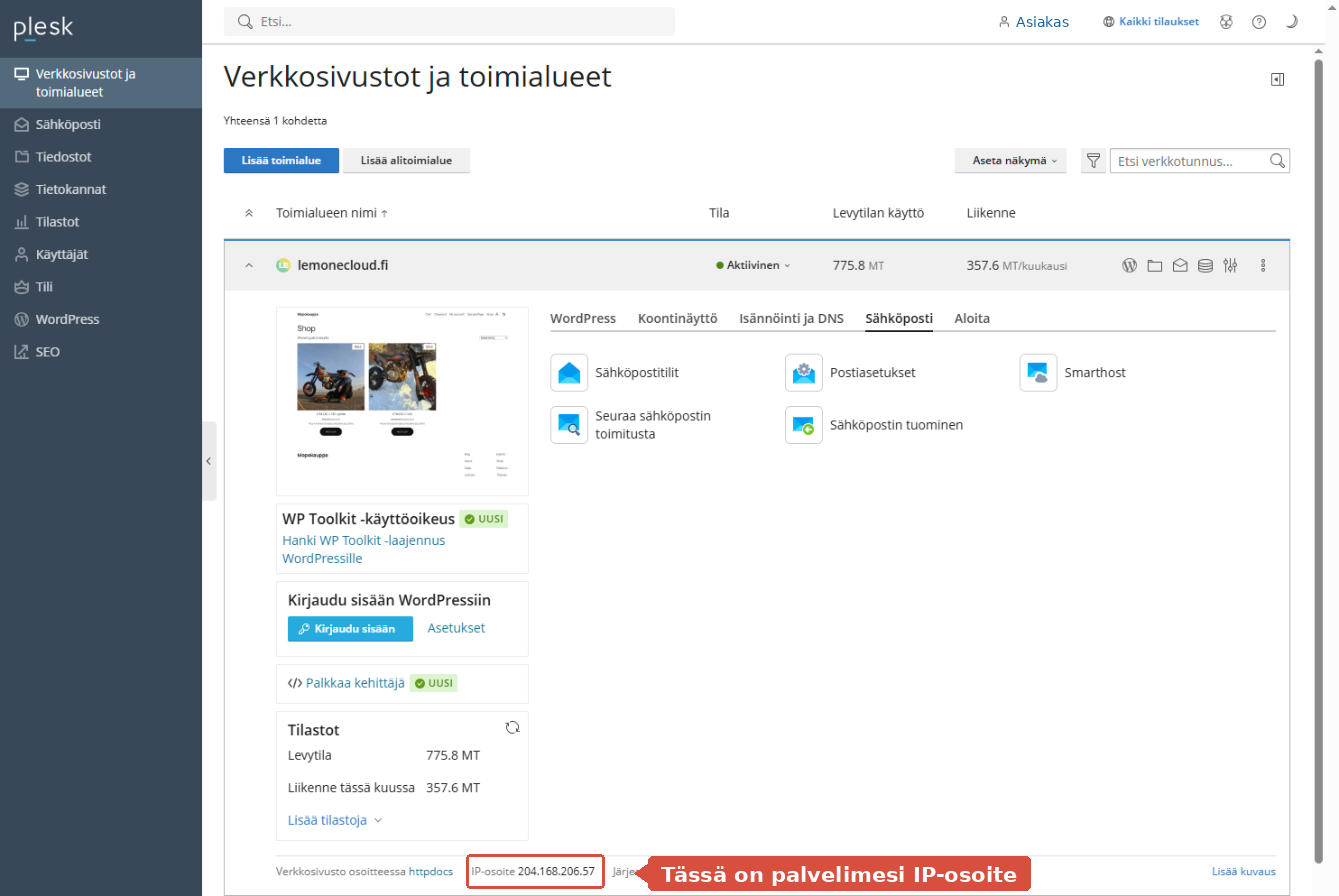Viewport: 1339px width, 896px height.
Task: Open the three-dot menu for lemonecloud.fi
Action: 1263,265
